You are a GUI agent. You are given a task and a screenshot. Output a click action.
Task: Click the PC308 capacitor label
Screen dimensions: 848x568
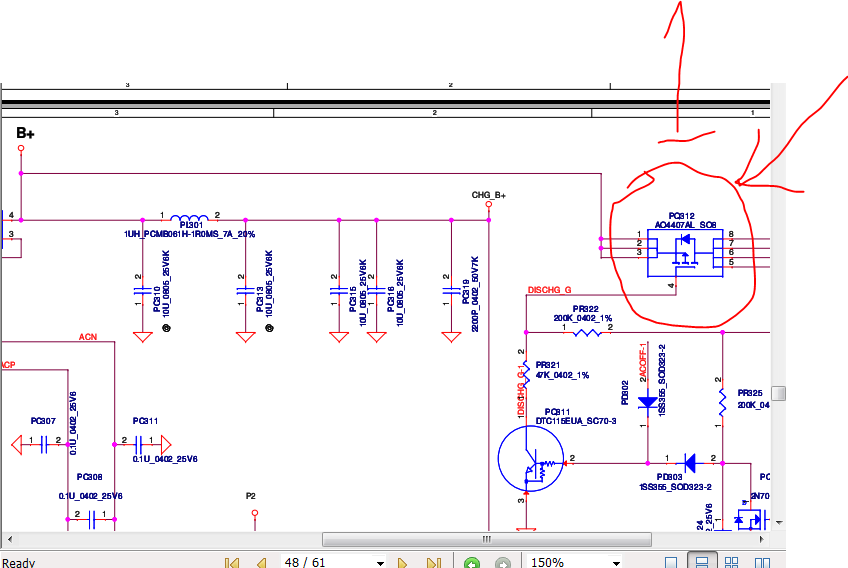pos(89,477)
